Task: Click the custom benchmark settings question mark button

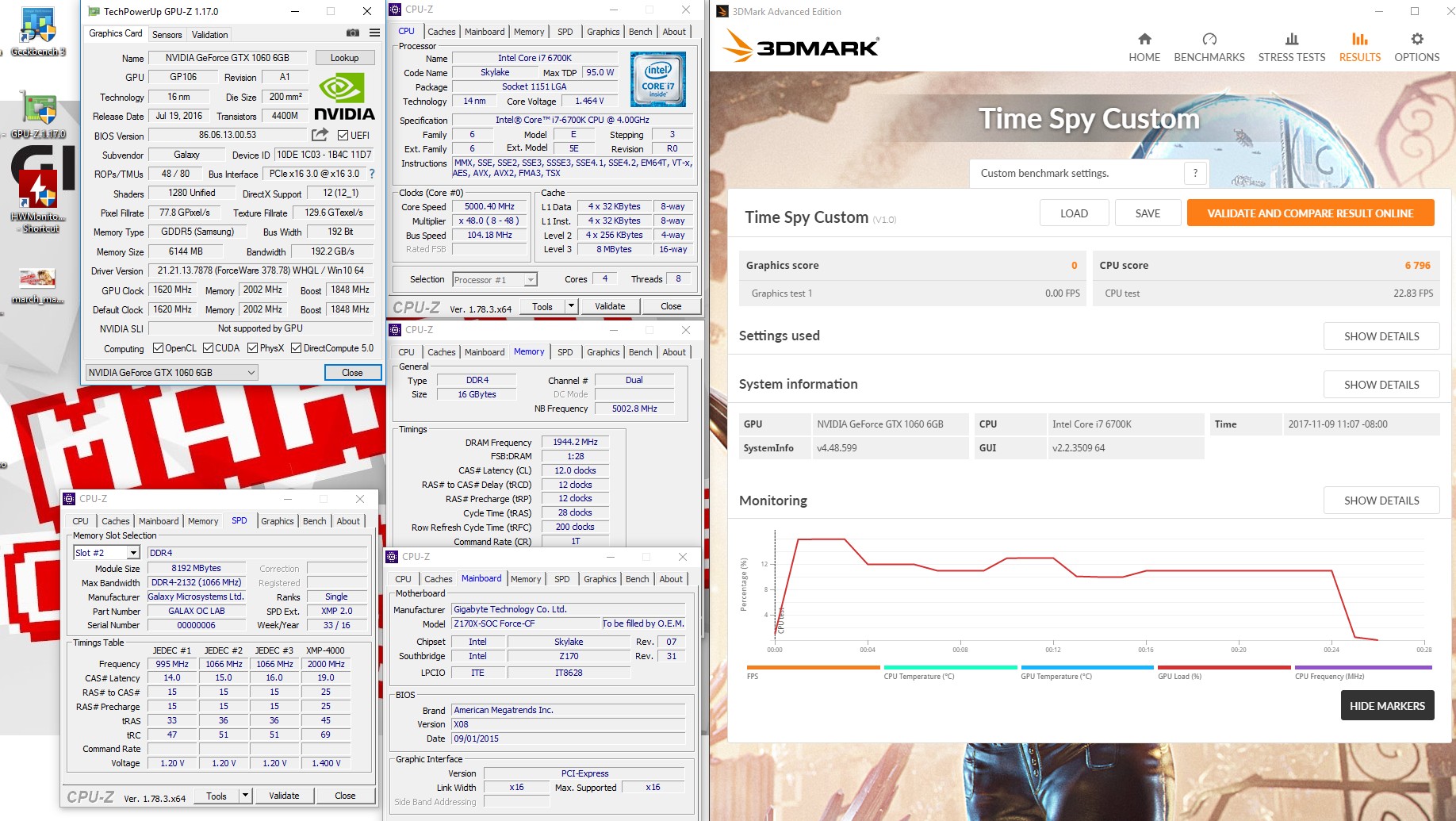Action: point(1195,173)
